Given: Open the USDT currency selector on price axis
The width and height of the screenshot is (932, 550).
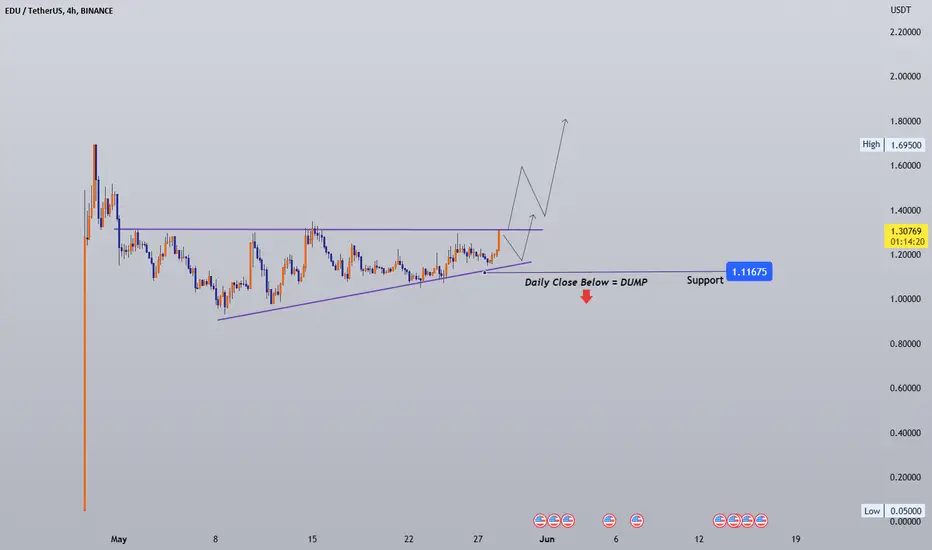Looking at the screenshot, I should click(x=900, y=10).
